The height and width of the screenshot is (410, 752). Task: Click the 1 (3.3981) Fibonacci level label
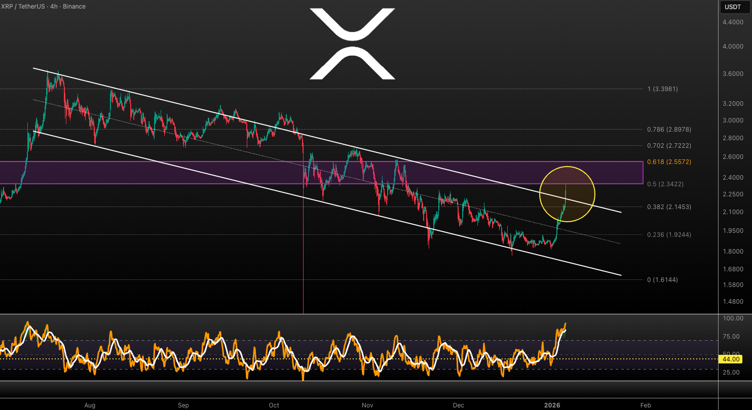[662, 89]
